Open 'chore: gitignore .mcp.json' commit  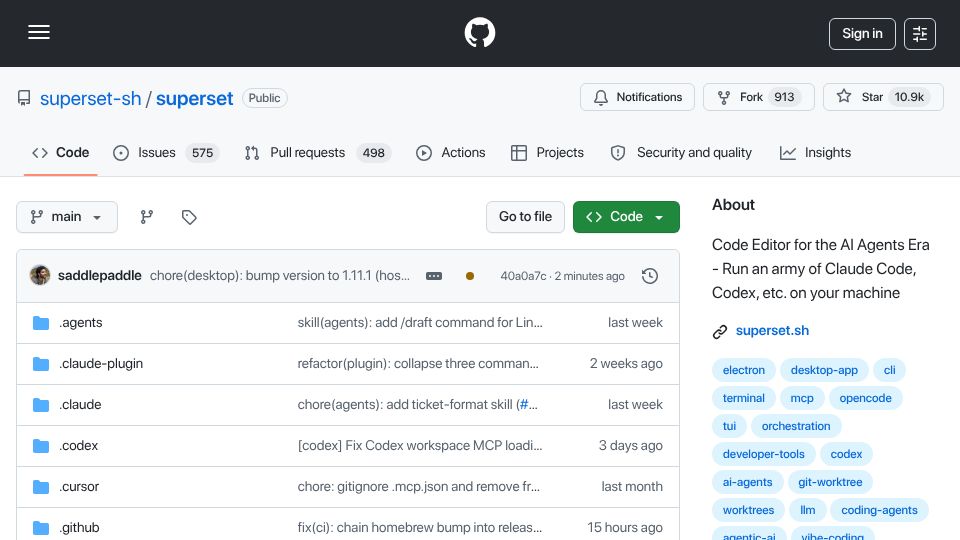[419, 487]
